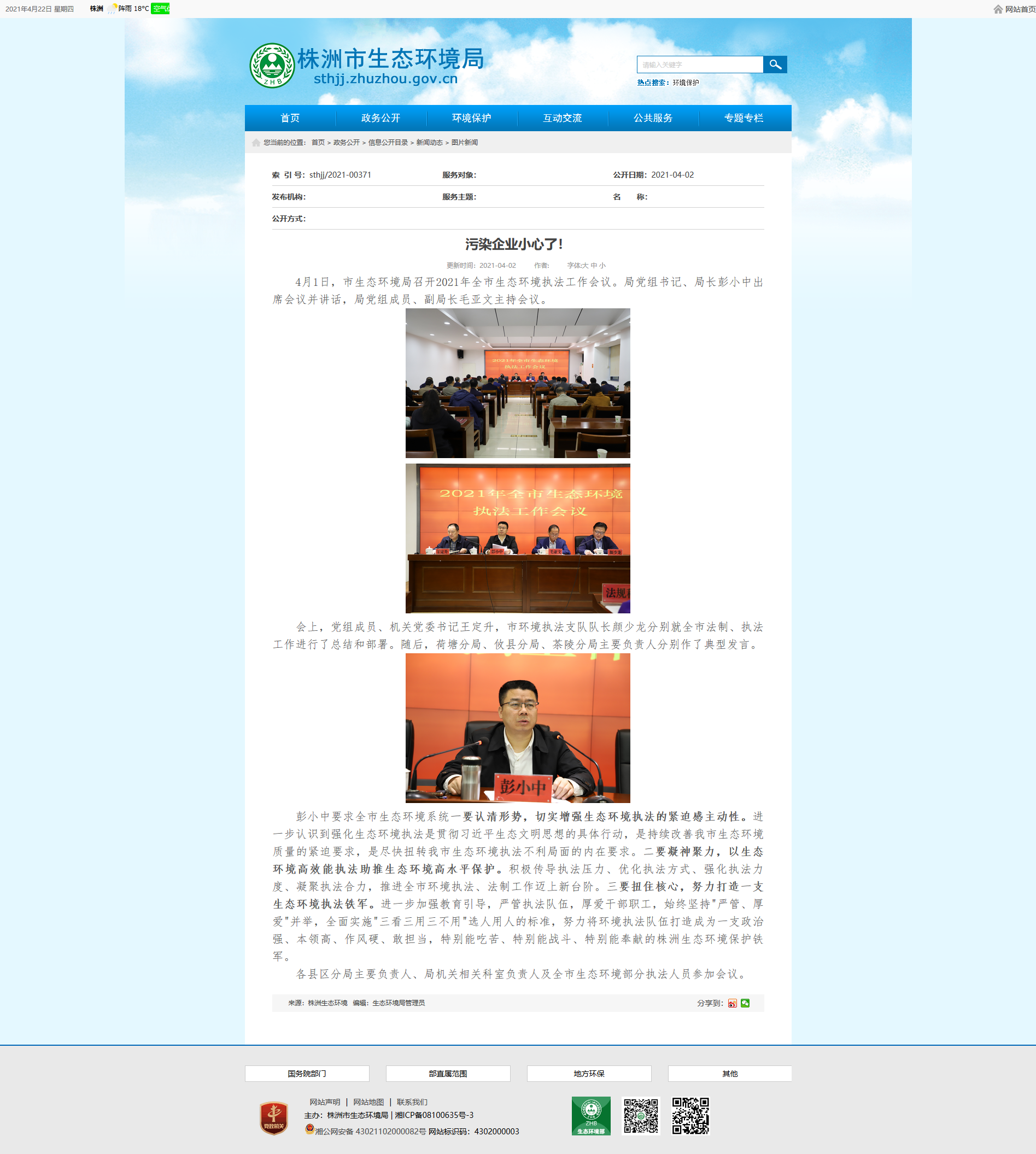Viewport: 1036px width, 1154px height.
Task: Open the 联系我们 footer link
Action: tap(412, 1102)
